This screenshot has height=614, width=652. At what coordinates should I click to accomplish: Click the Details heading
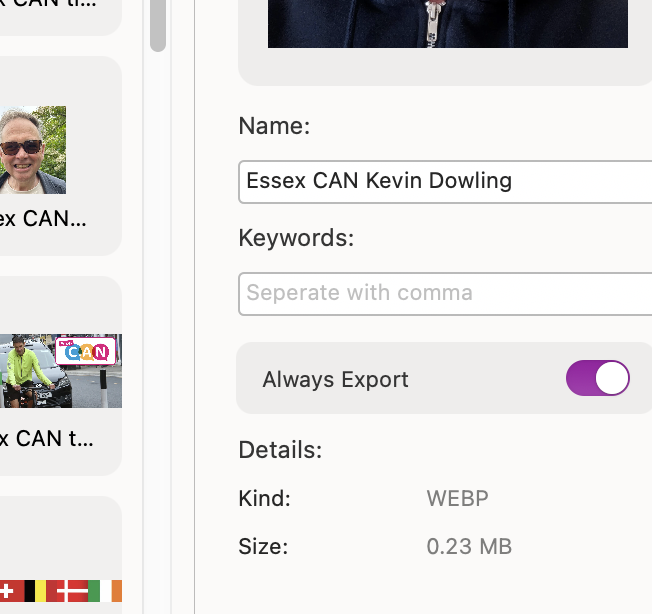point(280,450)
